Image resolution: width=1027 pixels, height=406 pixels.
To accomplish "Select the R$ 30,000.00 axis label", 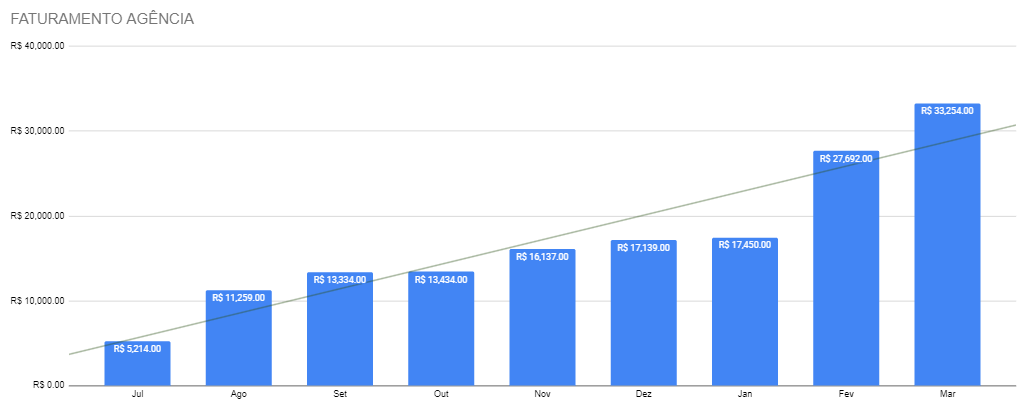I will [37, 131].
